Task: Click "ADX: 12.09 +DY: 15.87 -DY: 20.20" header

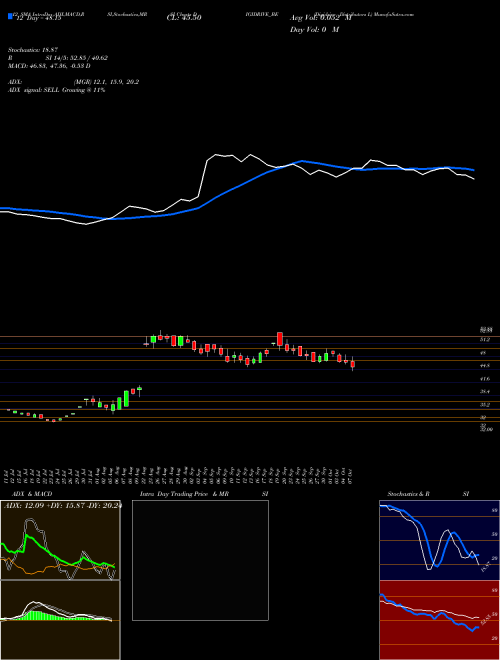Action: (63, 506)
